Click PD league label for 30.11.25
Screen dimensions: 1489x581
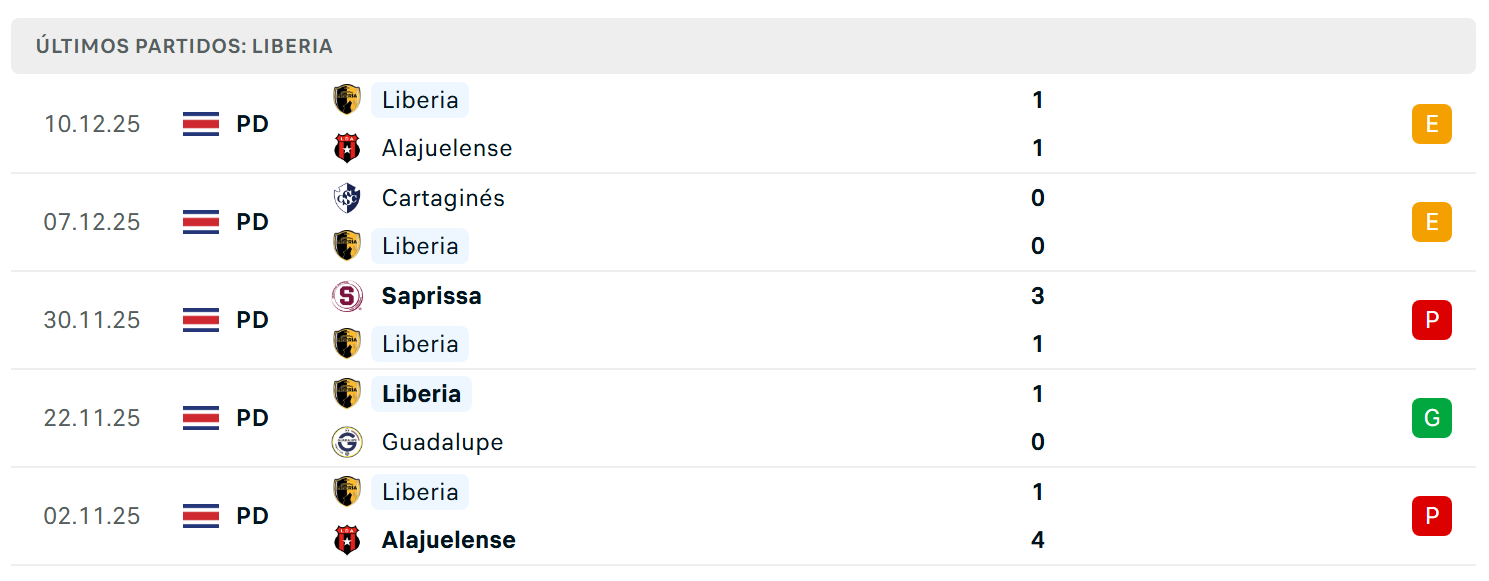pos(252,320)
